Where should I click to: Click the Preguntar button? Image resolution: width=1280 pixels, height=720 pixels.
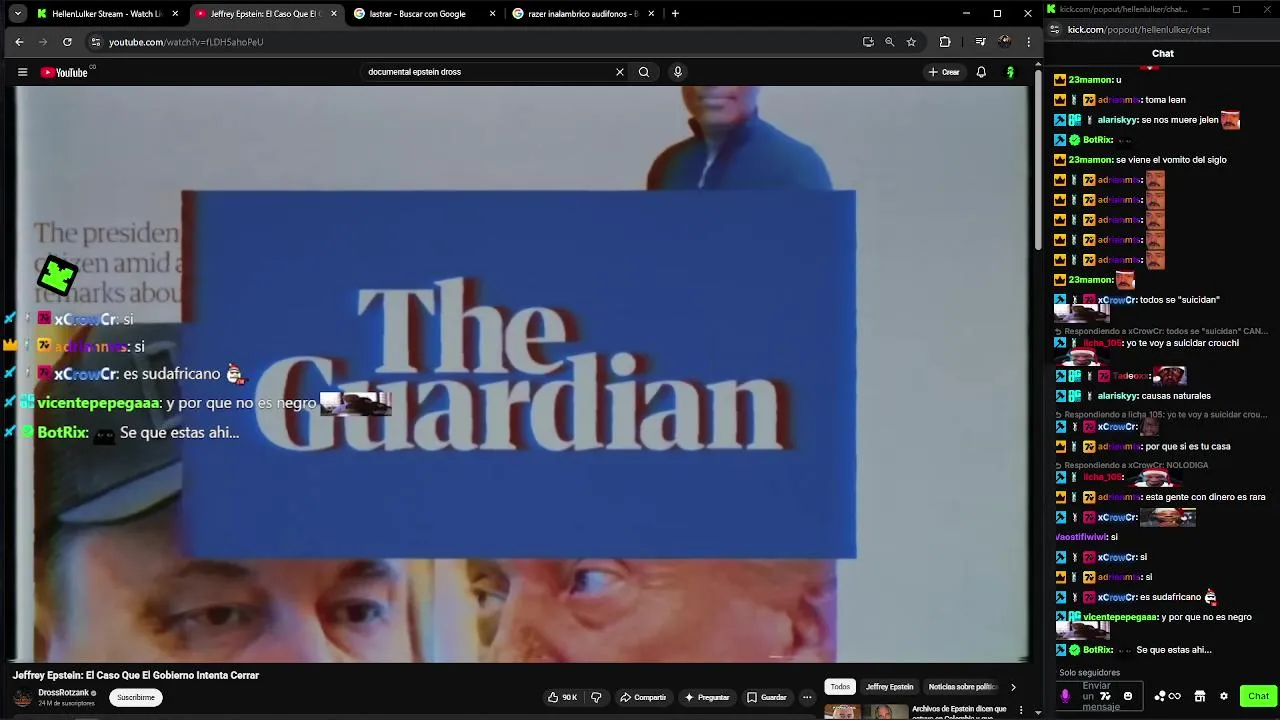pos(707,697)
